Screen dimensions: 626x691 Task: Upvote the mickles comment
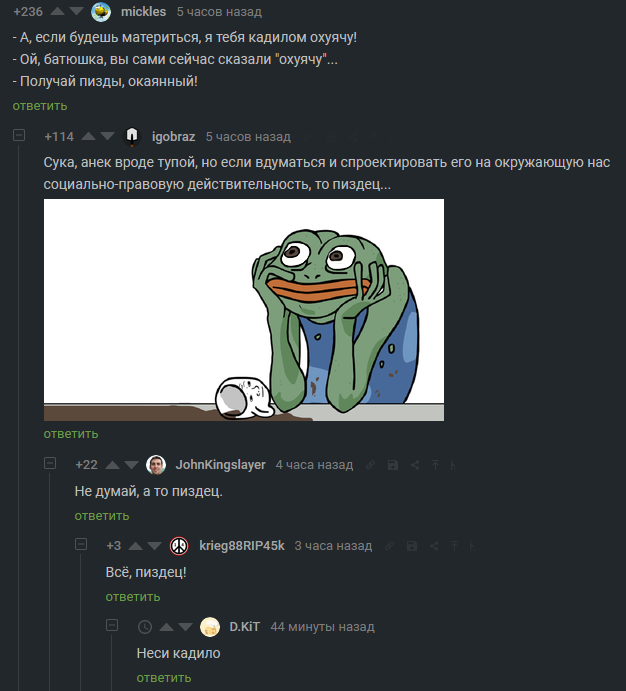(x=58, y=11)
